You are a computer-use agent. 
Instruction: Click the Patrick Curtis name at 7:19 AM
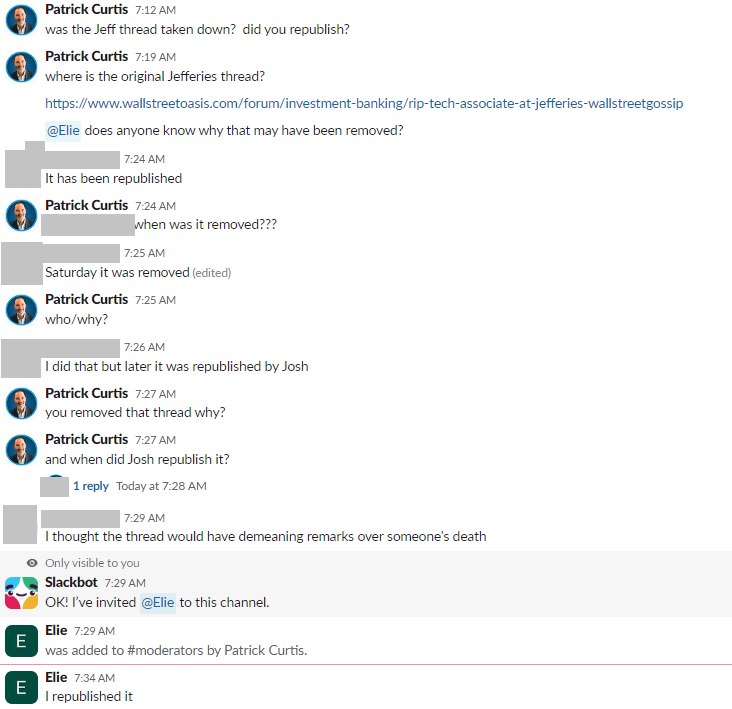click(x=87, y=56)
